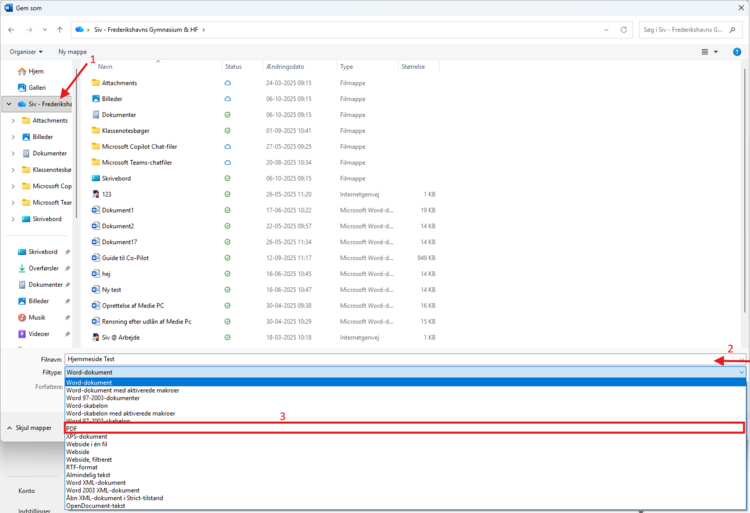Screen dimensions: 750x513
Task: Sort files by the Ændringsdato column
Action: [285, 67]
